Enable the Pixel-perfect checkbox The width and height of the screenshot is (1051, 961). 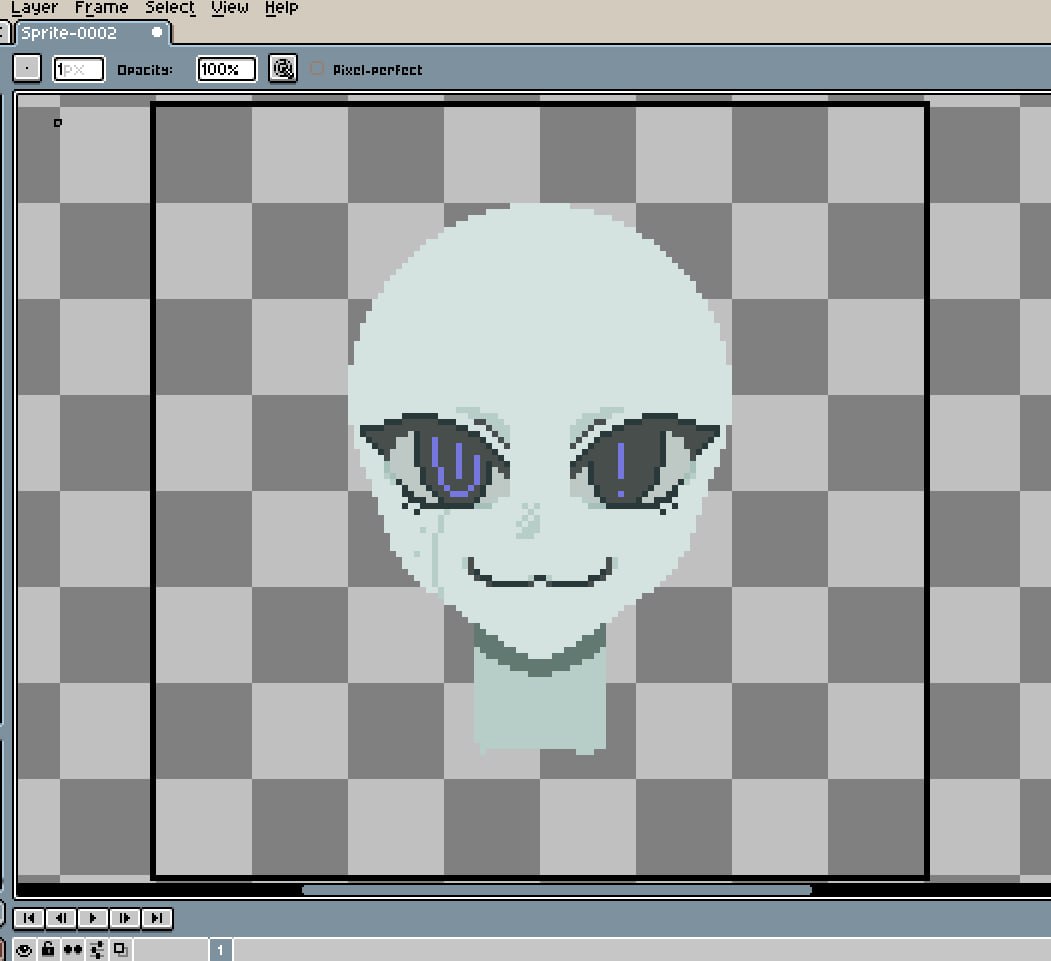tap(318, 69)
